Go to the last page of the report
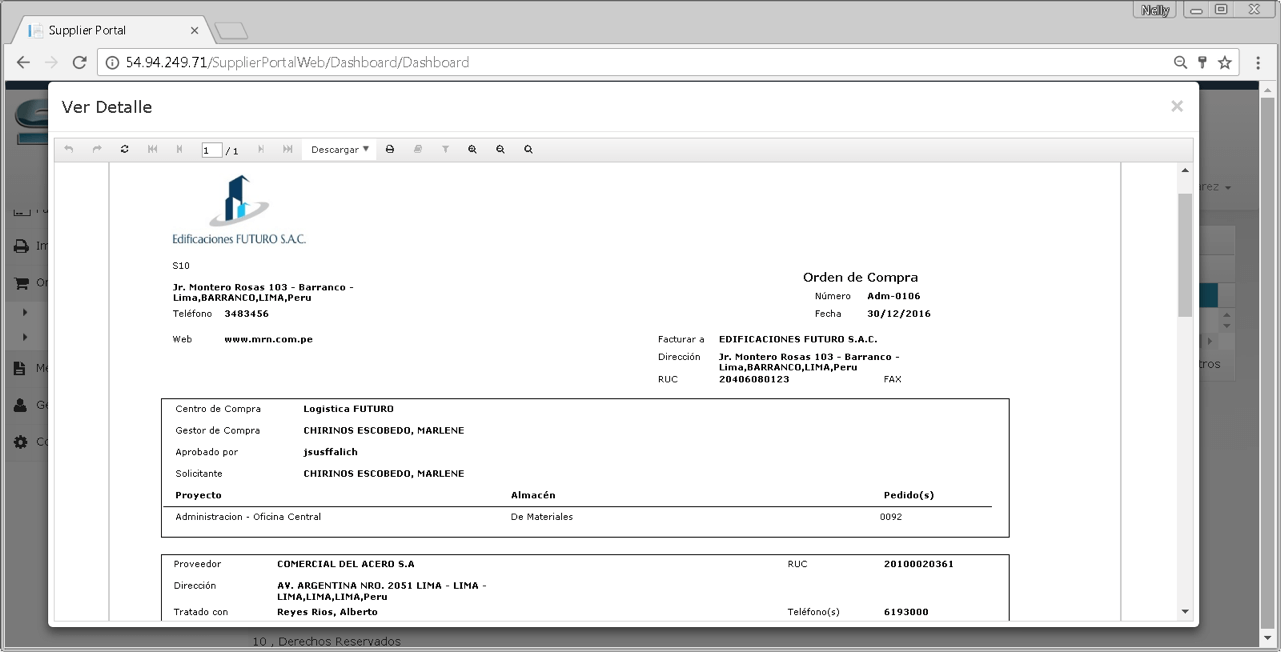 point(288,149)
